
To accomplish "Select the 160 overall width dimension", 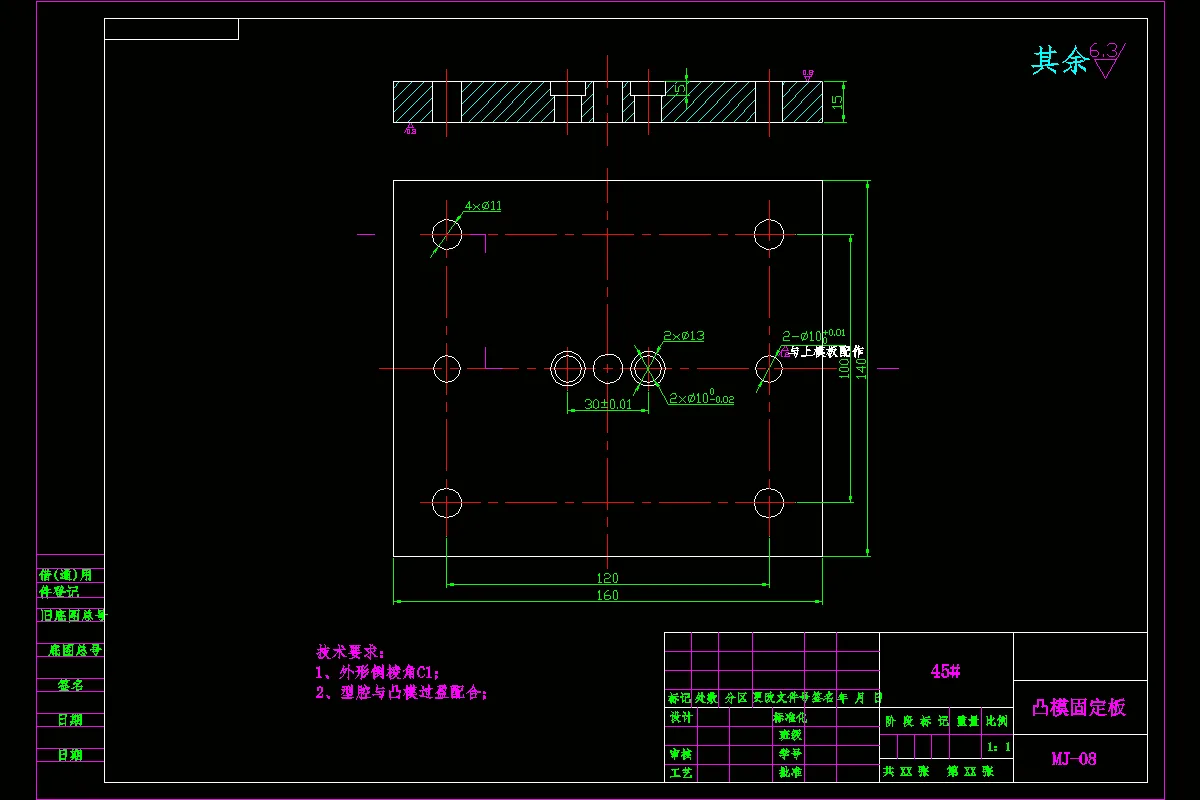I will tap(607, 595).
